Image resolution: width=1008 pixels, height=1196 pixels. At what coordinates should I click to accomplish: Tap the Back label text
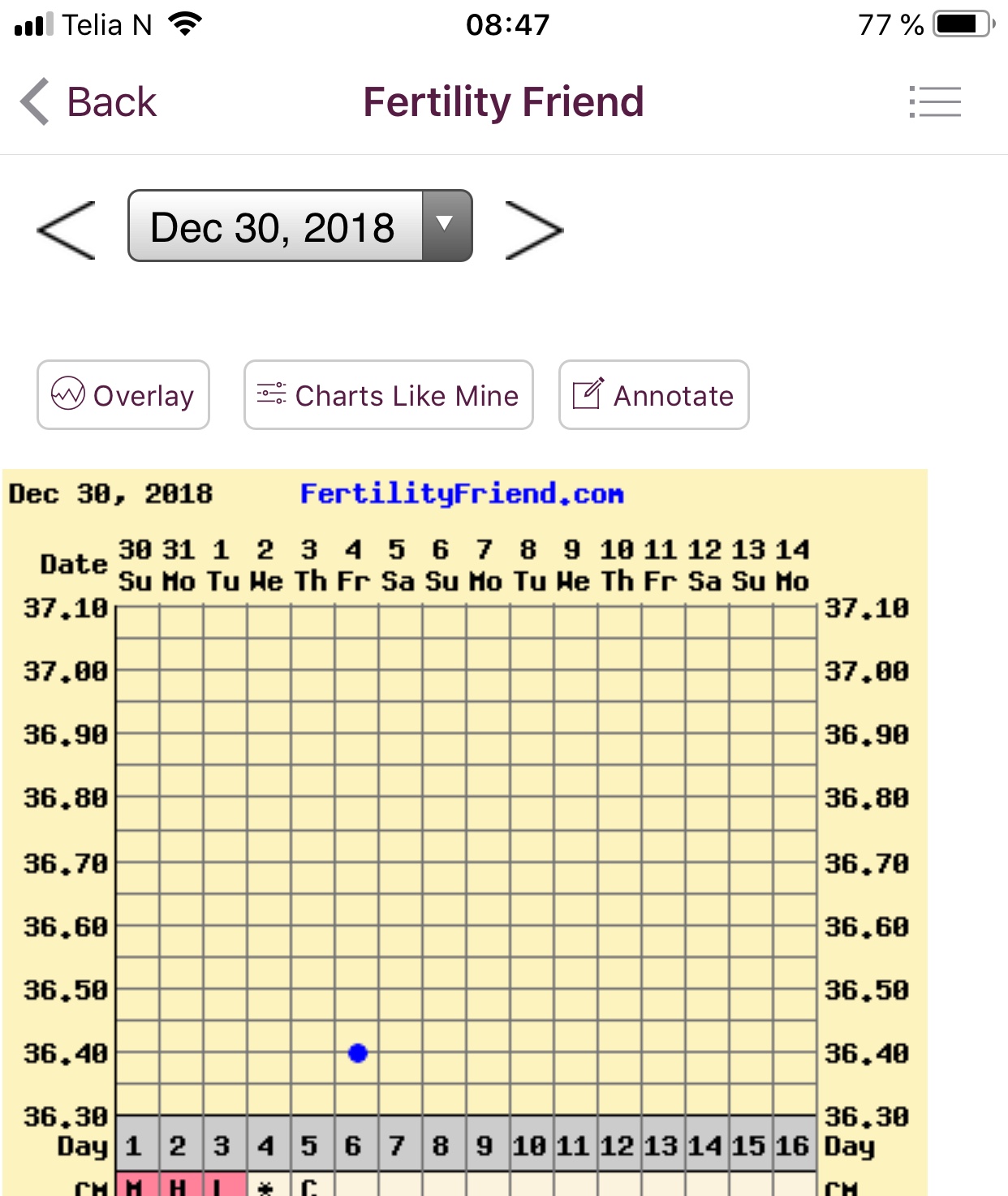[111, 102]
